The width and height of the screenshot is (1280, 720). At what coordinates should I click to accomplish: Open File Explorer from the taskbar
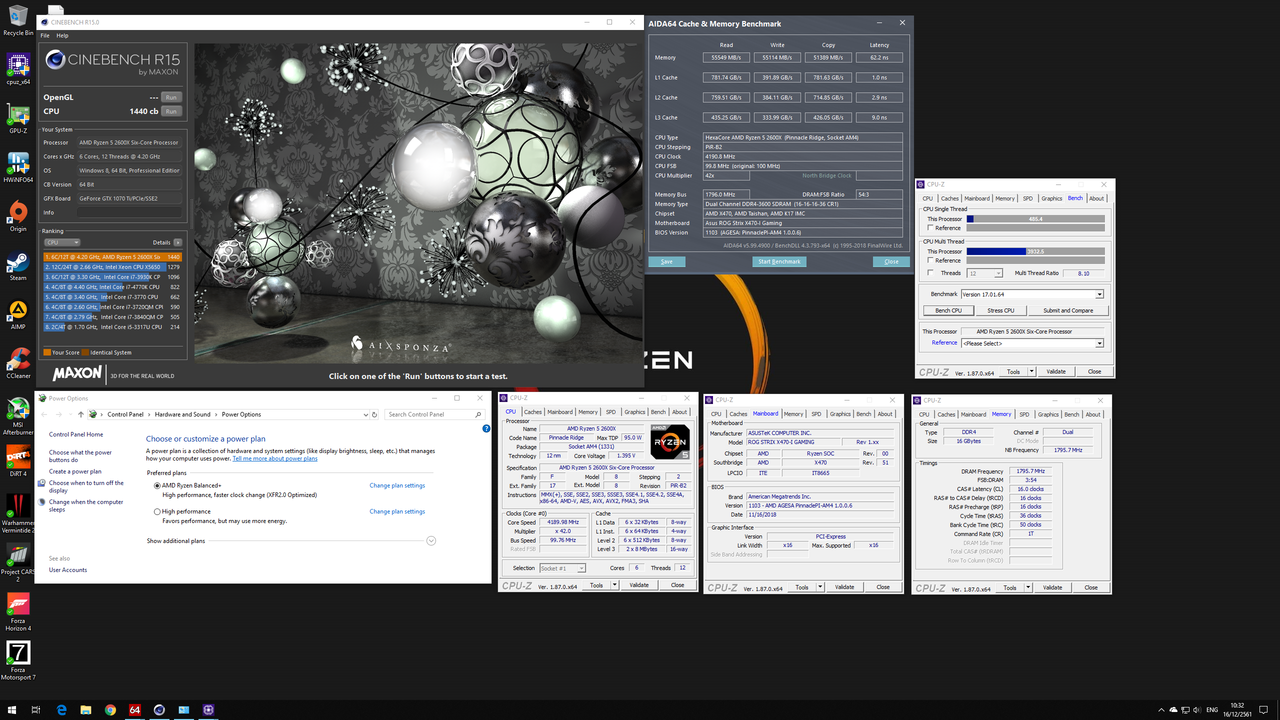(86, 710)
